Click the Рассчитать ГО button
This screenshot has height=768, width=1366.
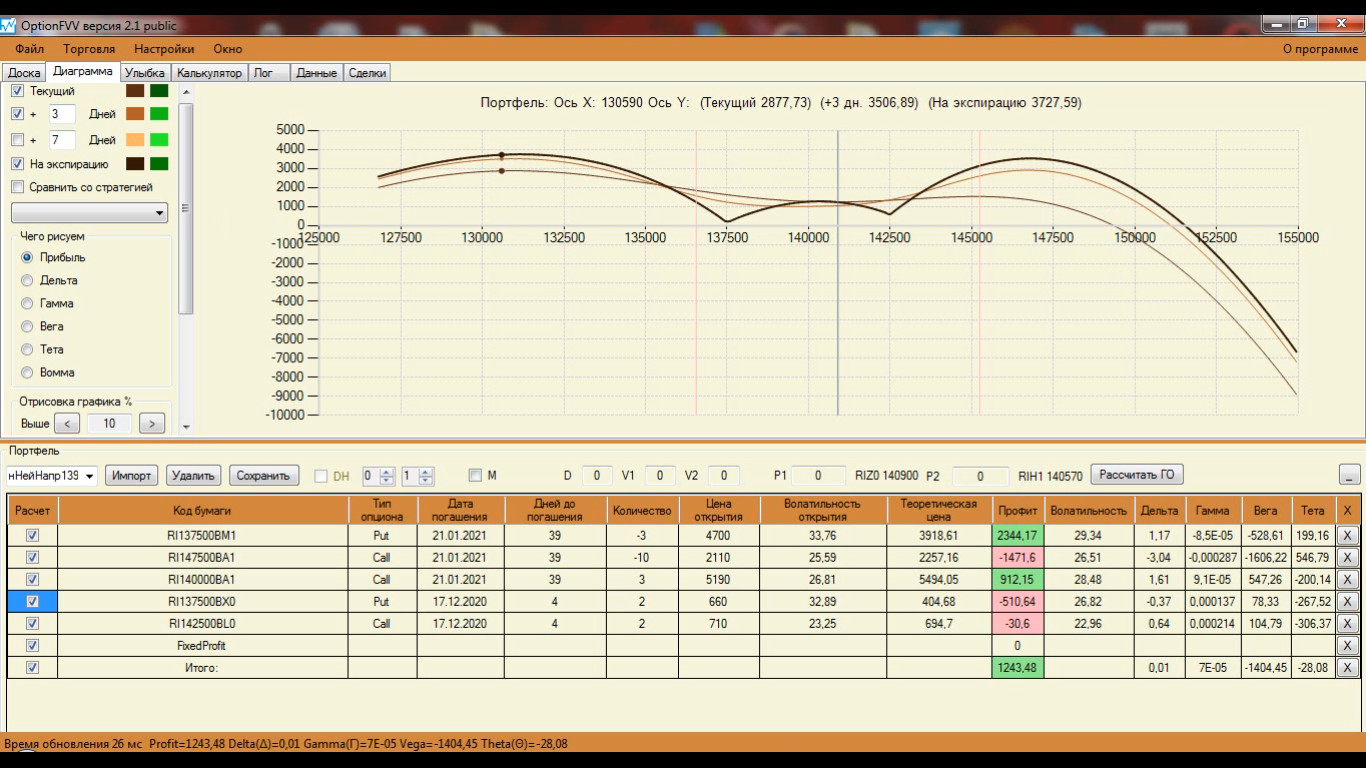point(1137,475)
